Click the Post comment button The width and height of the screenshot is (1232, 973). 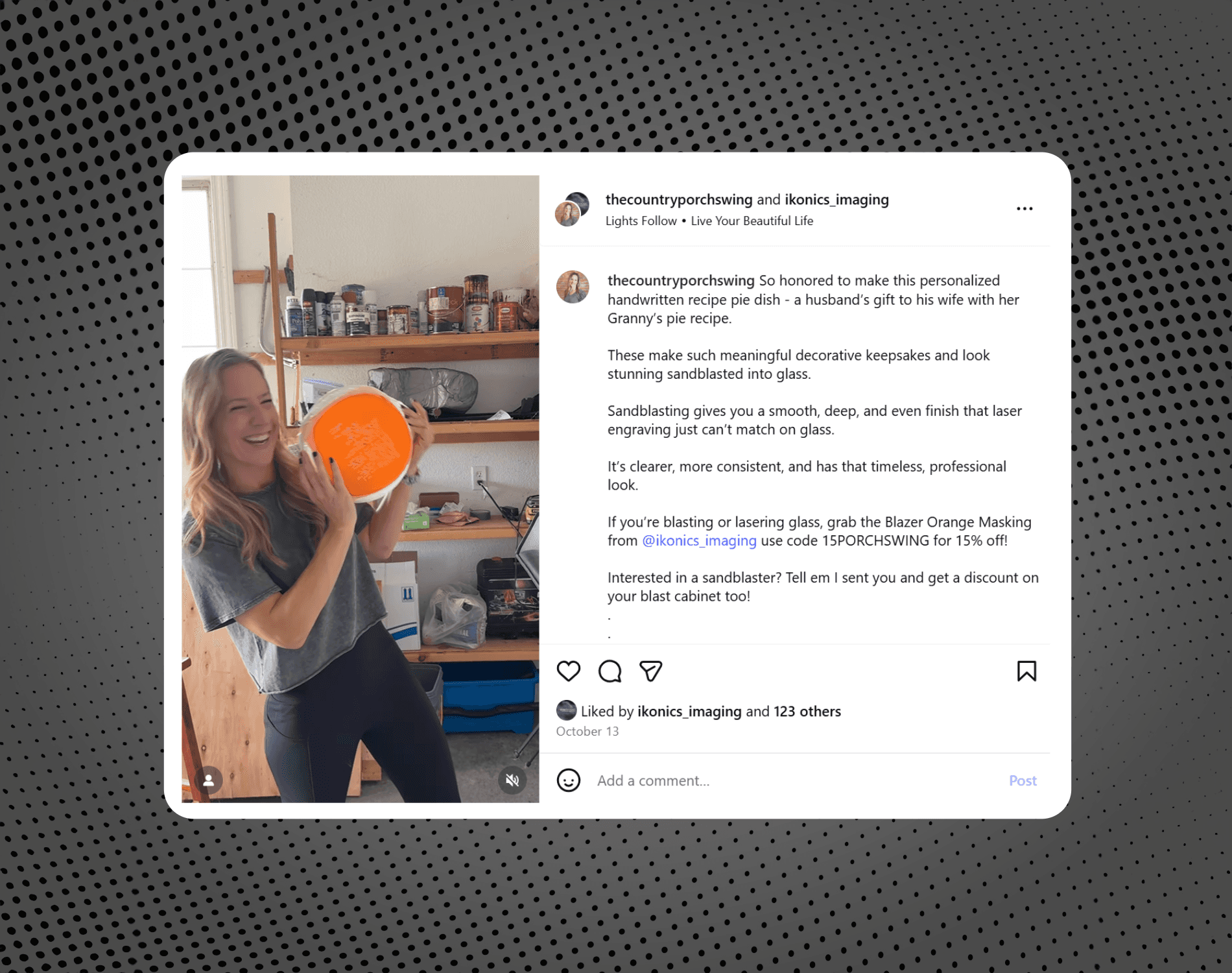pos(1023,780)
